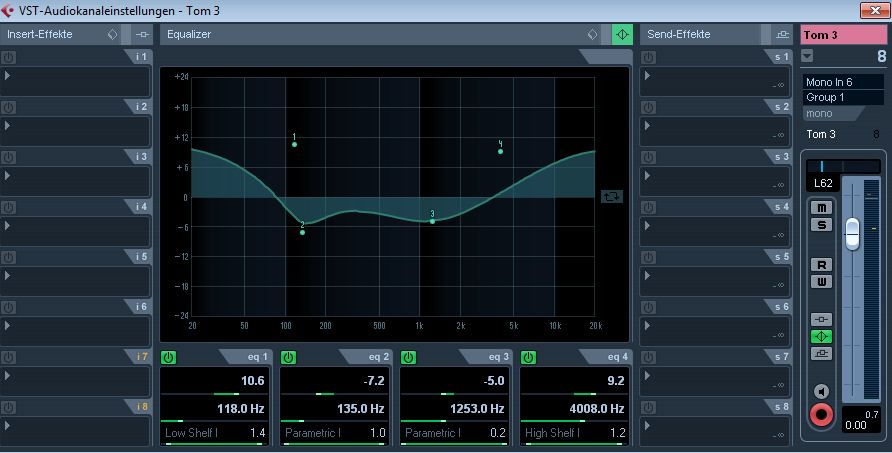Enable Read automation button R
892x453 pixels.
[x=822, y=265]
